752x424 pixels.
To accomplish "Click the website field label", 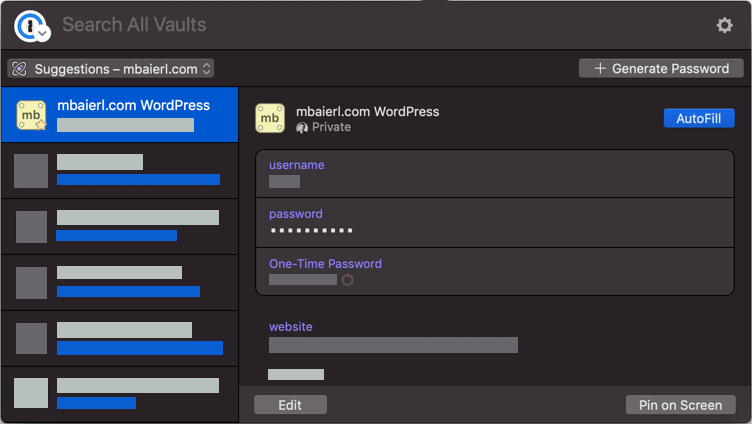I will pyautogui.click(x=291, y=327).
